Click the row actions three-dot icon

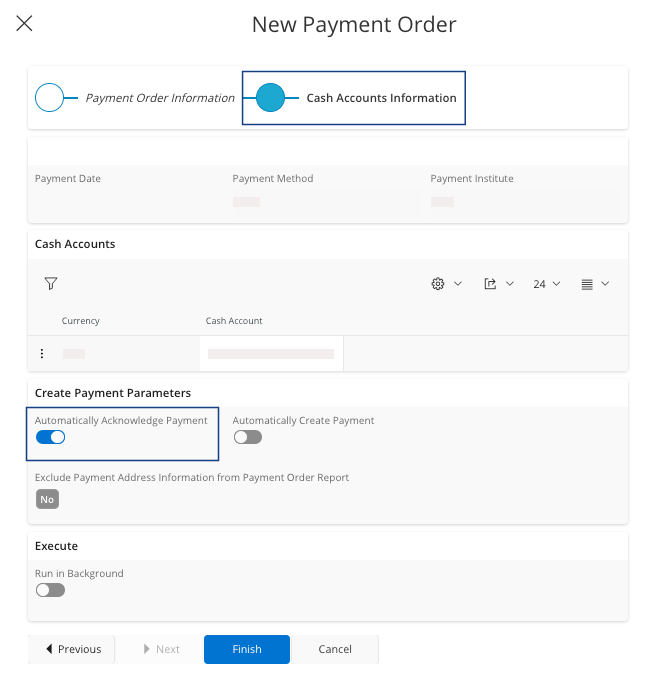point(42,353)
